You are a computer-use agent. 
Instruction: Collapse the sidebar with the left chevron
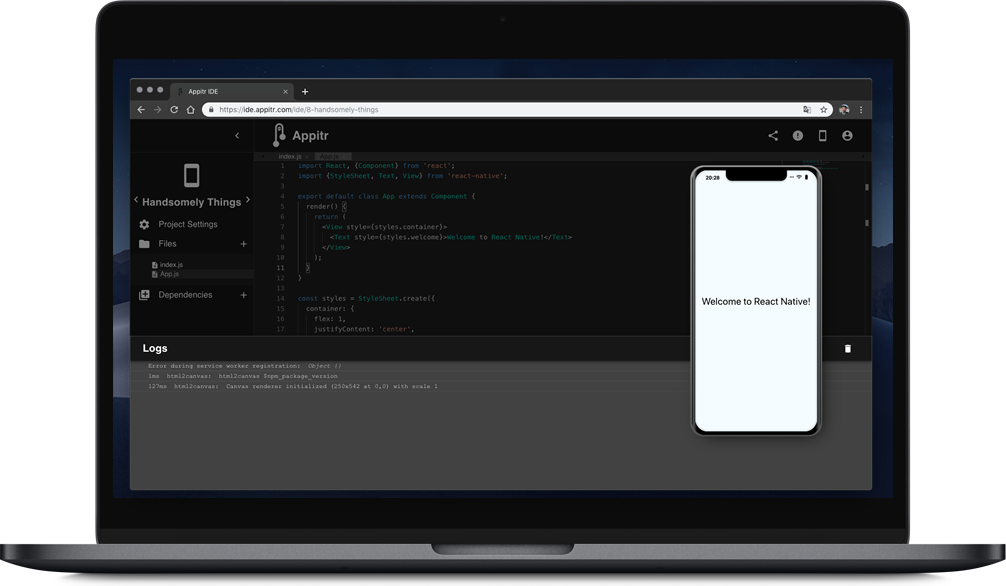pyautogui.click(x=237, y=135)
